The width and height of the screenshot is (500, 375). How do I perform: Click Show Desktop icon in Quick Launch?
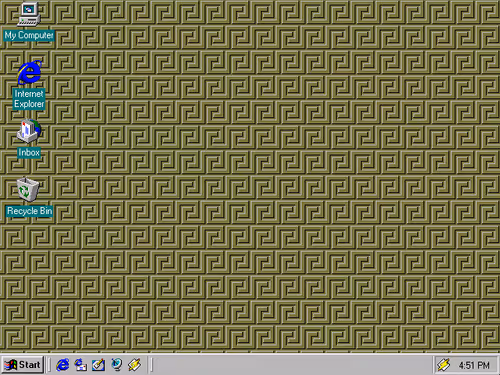98,365
